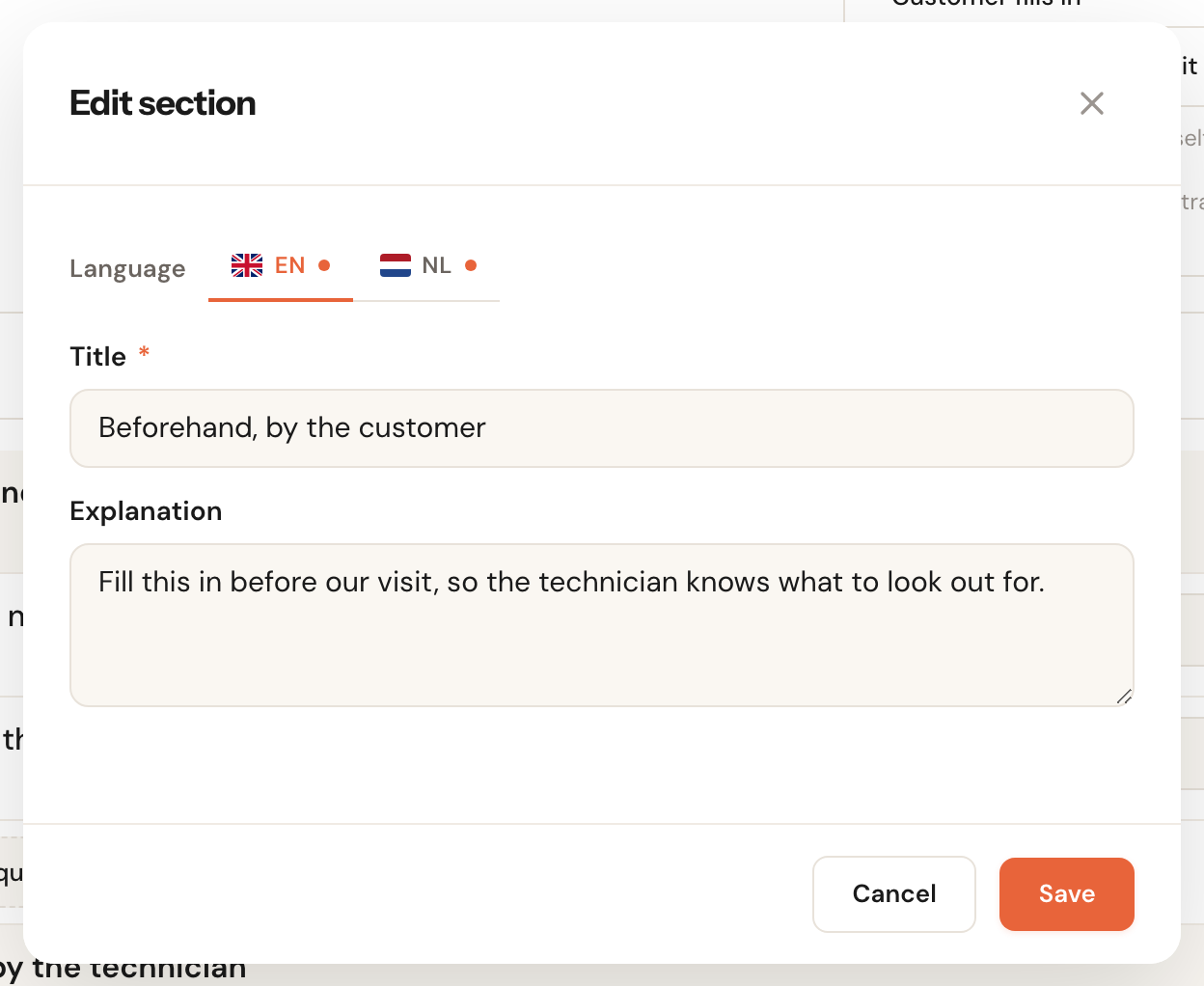1204x986 pixels.
Task: Click the Cancel button
Action: (x=894, y=894)
